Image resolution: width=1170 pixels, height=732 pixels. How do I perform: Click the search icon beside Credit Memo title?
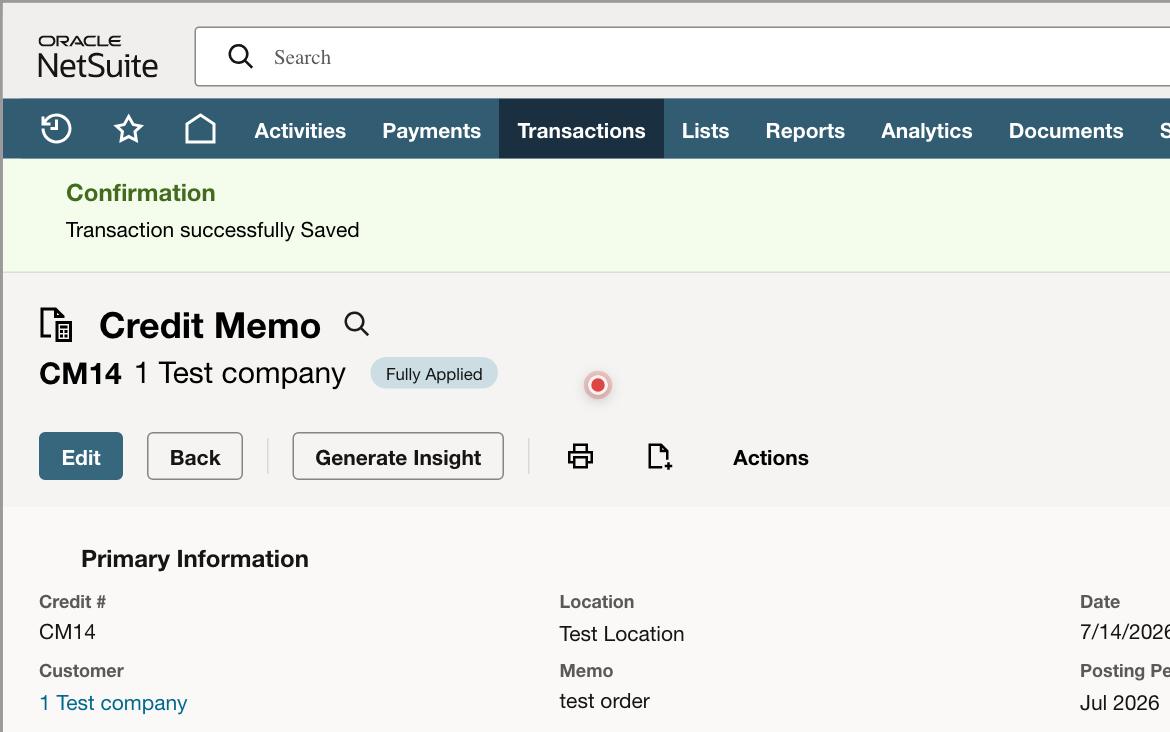[357, 324]
